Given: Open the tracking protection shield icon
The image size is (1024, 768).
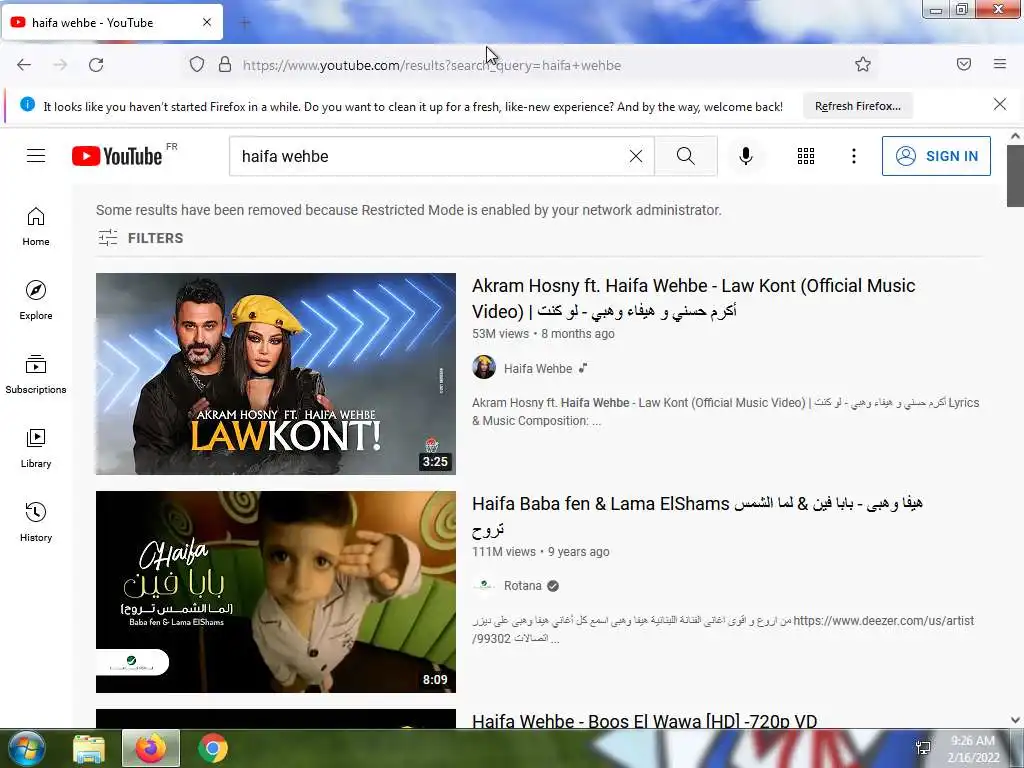Looking at the screenshot, I should pyautogui.click(x=197, y=65).
